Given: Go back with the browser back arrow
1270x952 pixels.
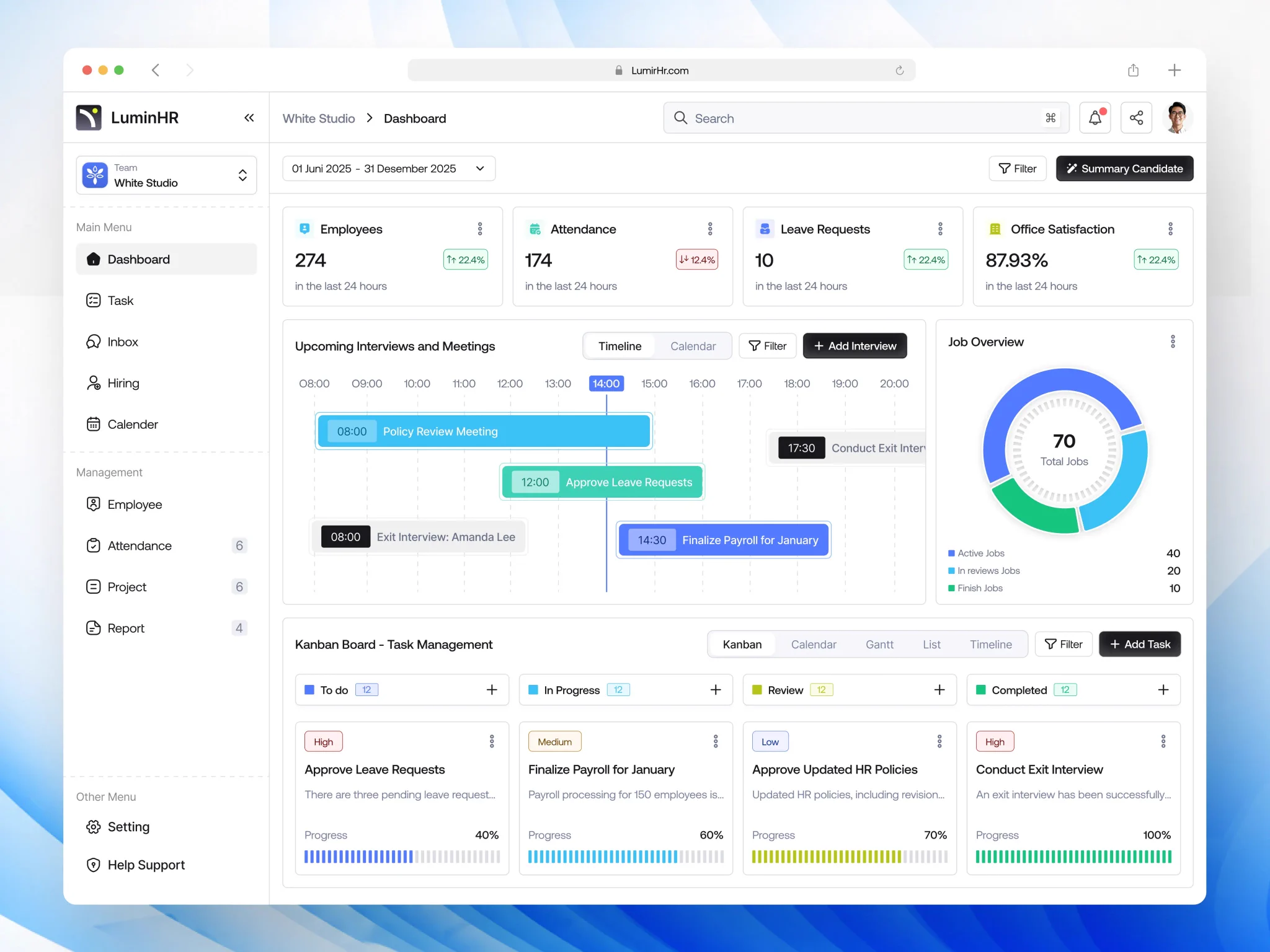Looking at the screenshot, I should tap(156, 70).
